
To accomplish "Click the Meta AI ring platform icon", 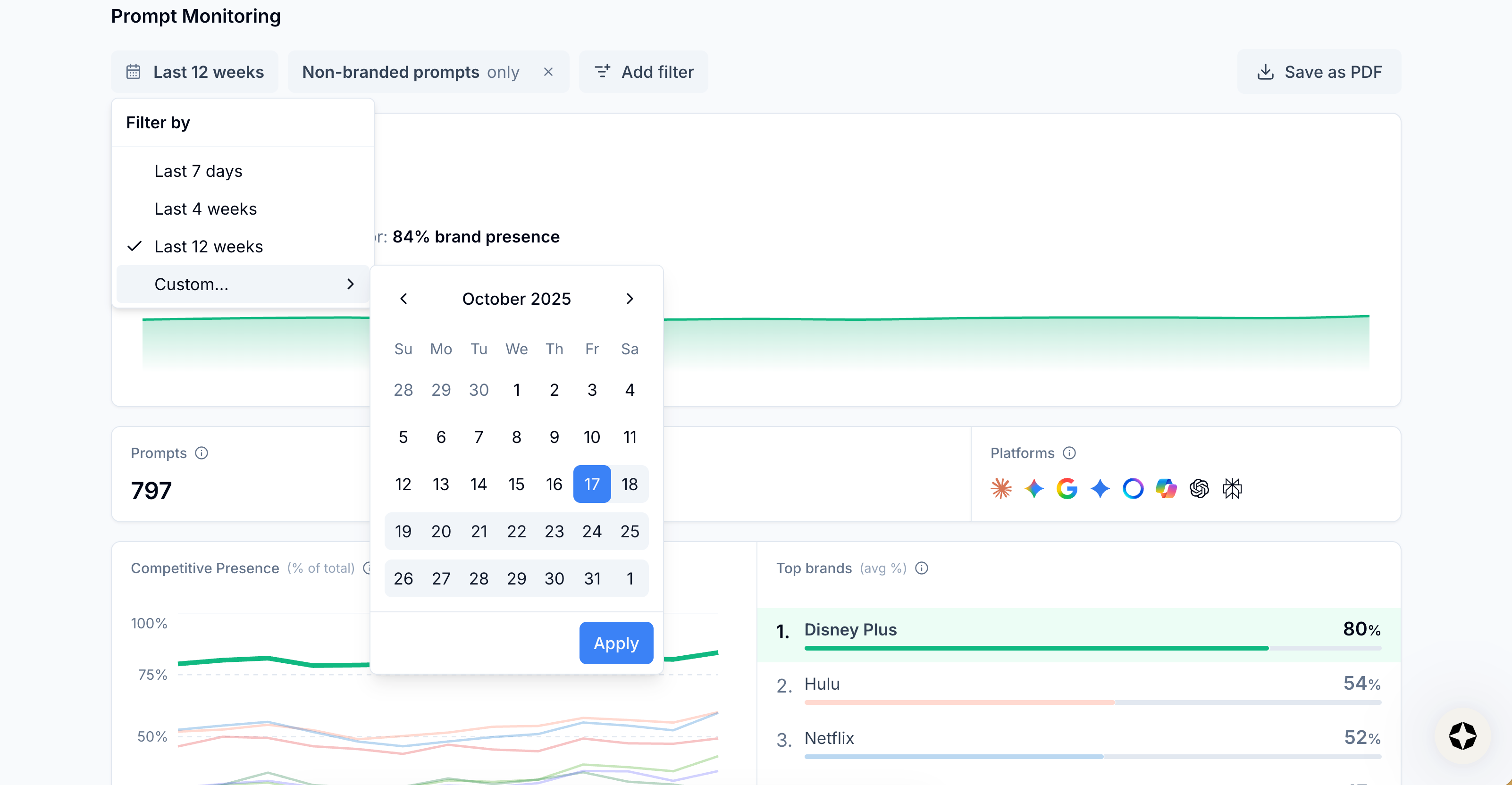I will [1133, 488].
